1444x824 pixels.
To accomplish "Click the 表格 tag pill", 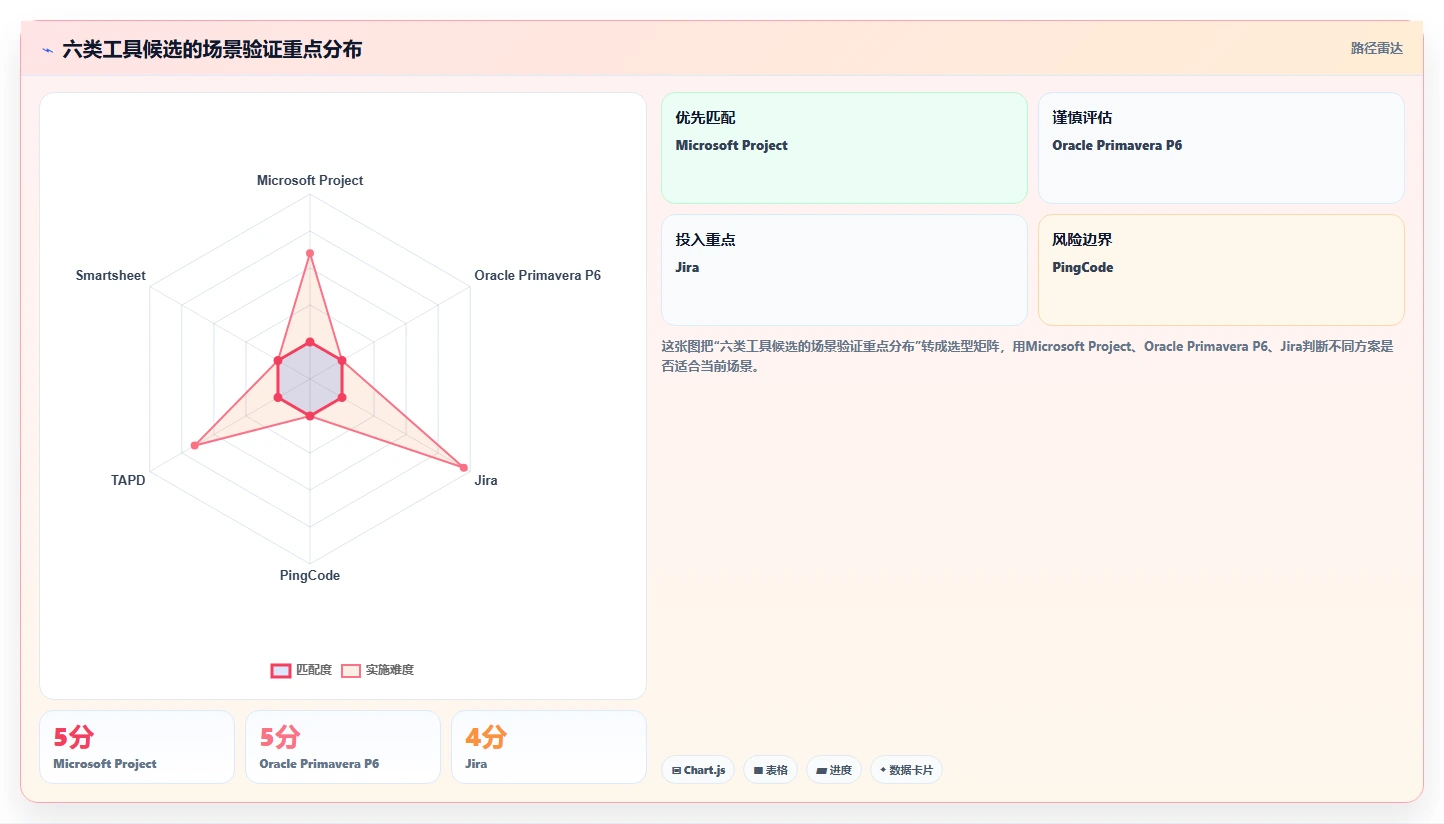I will tap(770, 770).
